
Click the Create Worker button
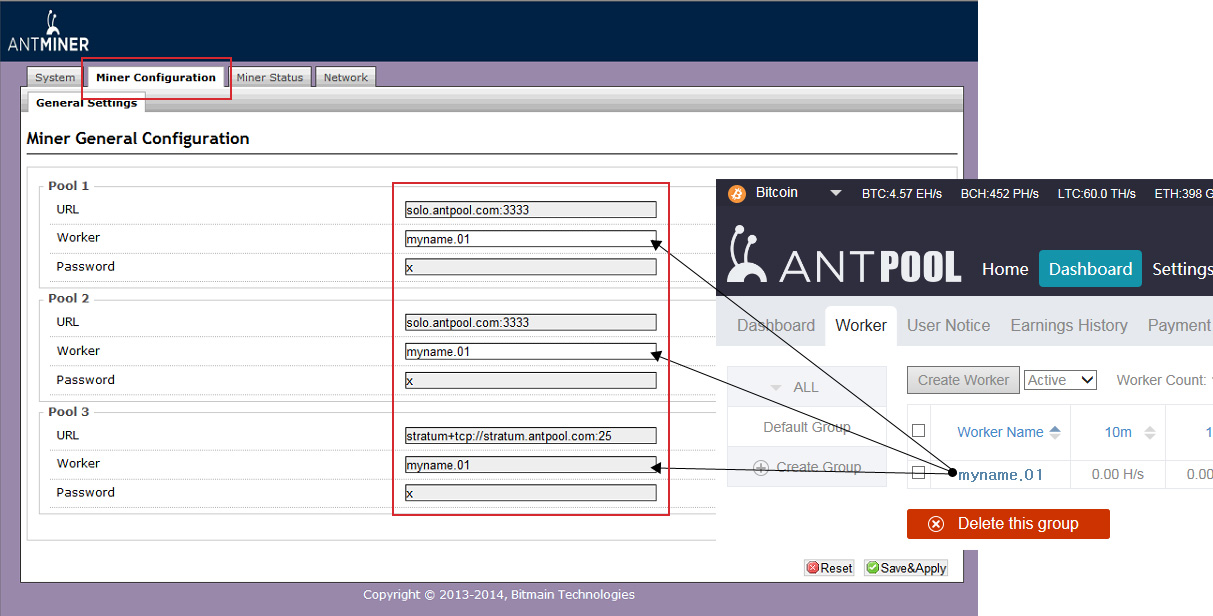[x=964, y=380]
